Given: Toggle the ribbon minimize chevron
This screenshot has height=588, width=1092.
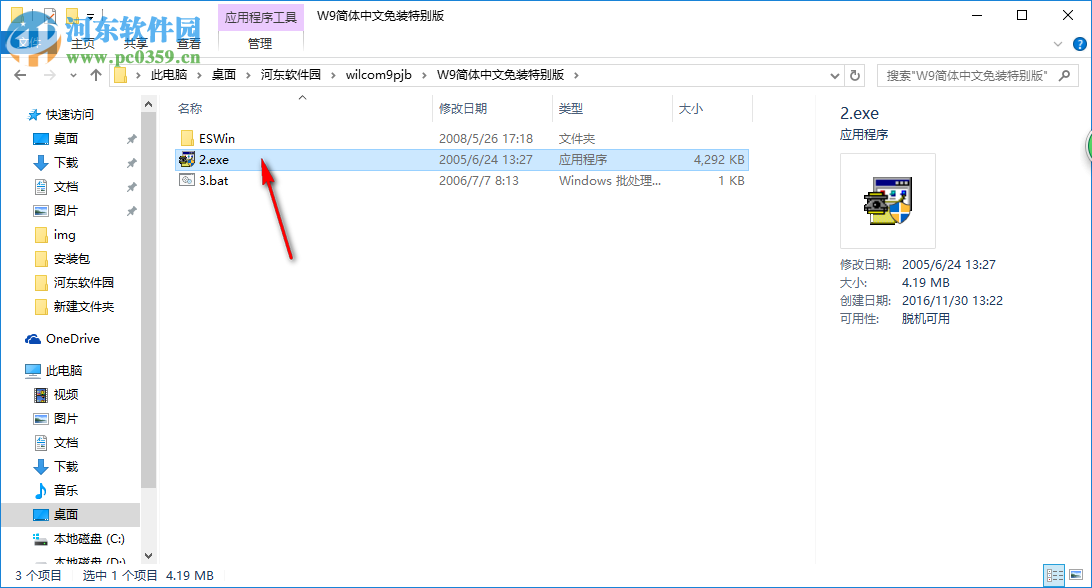Looking at the screenshot, I should (x=1057, y=44).
